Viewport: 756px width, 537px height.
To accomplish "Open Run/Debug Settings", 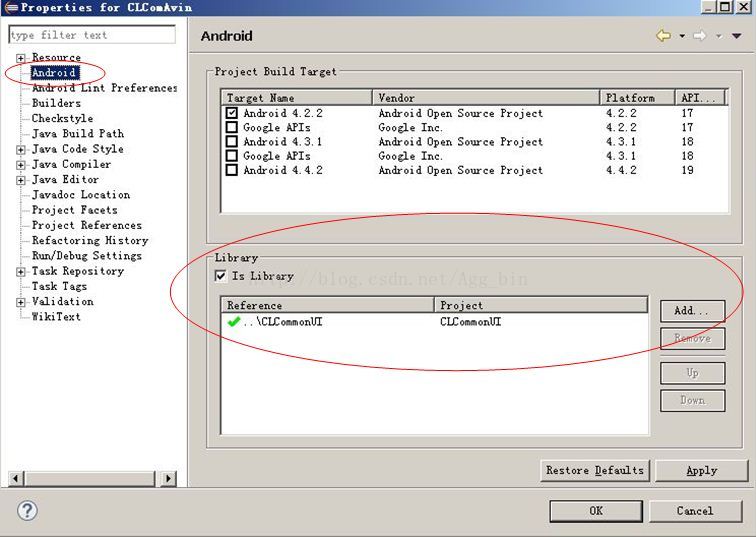I will click(87, 256).
